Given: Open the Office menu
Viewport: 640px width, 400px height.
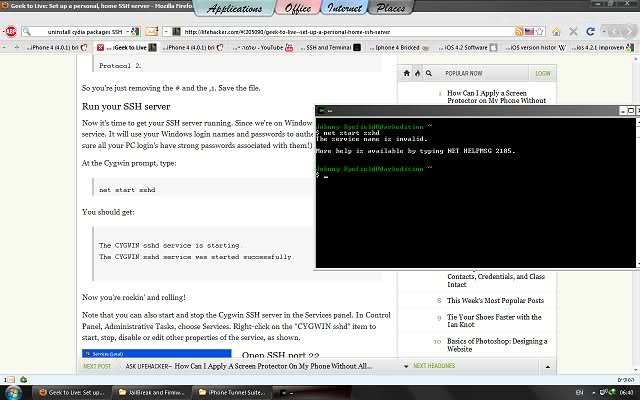Looking at the screenshot, I should (298, 8).
